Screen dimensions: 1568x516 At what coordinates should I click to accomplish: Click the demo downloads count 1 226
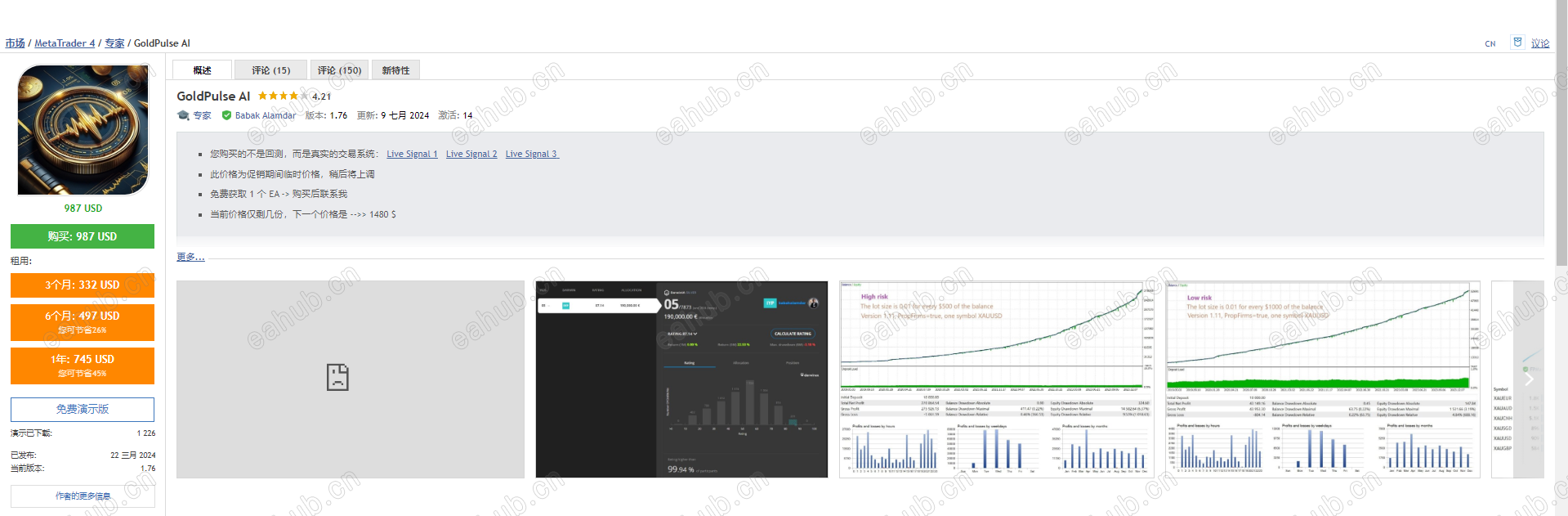pos(146,433)
